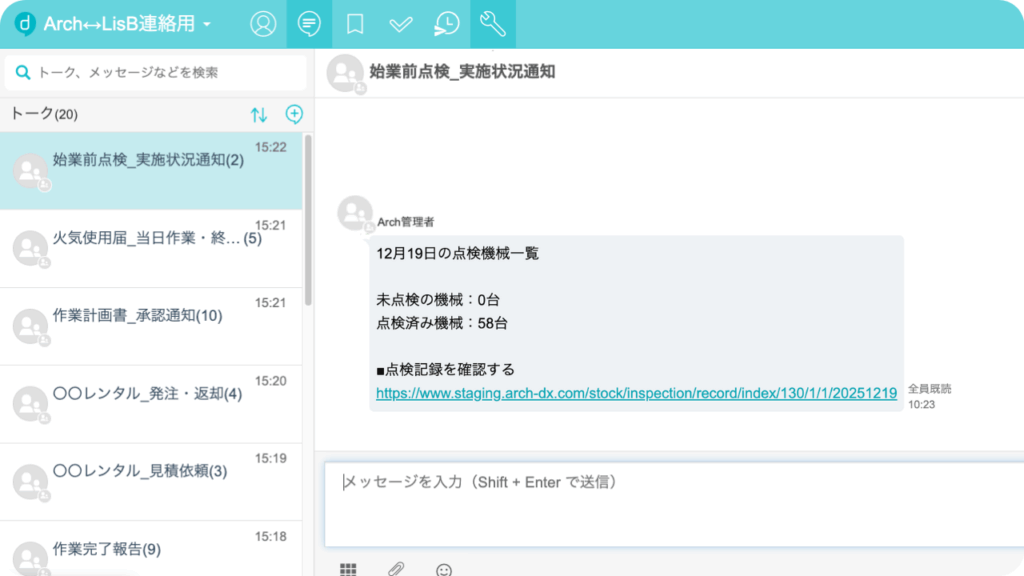The width and height of the screenshot is (1024, 576).
Task: Open the Arch管理者 sender avatar
Action: [352, 214]
